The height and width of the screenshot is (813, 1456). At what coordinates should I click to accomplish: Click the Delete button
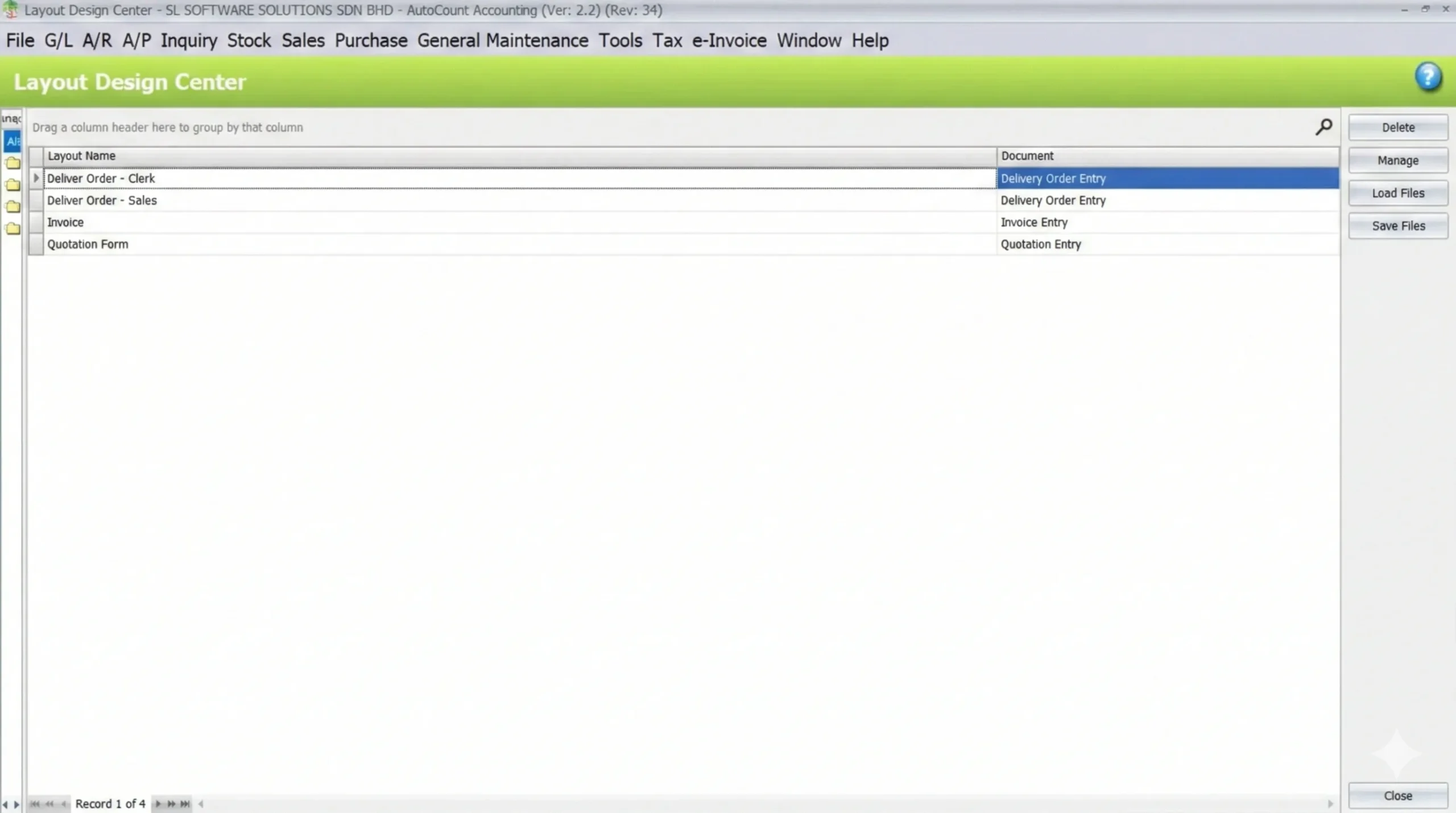click(x=1398, y=127)
